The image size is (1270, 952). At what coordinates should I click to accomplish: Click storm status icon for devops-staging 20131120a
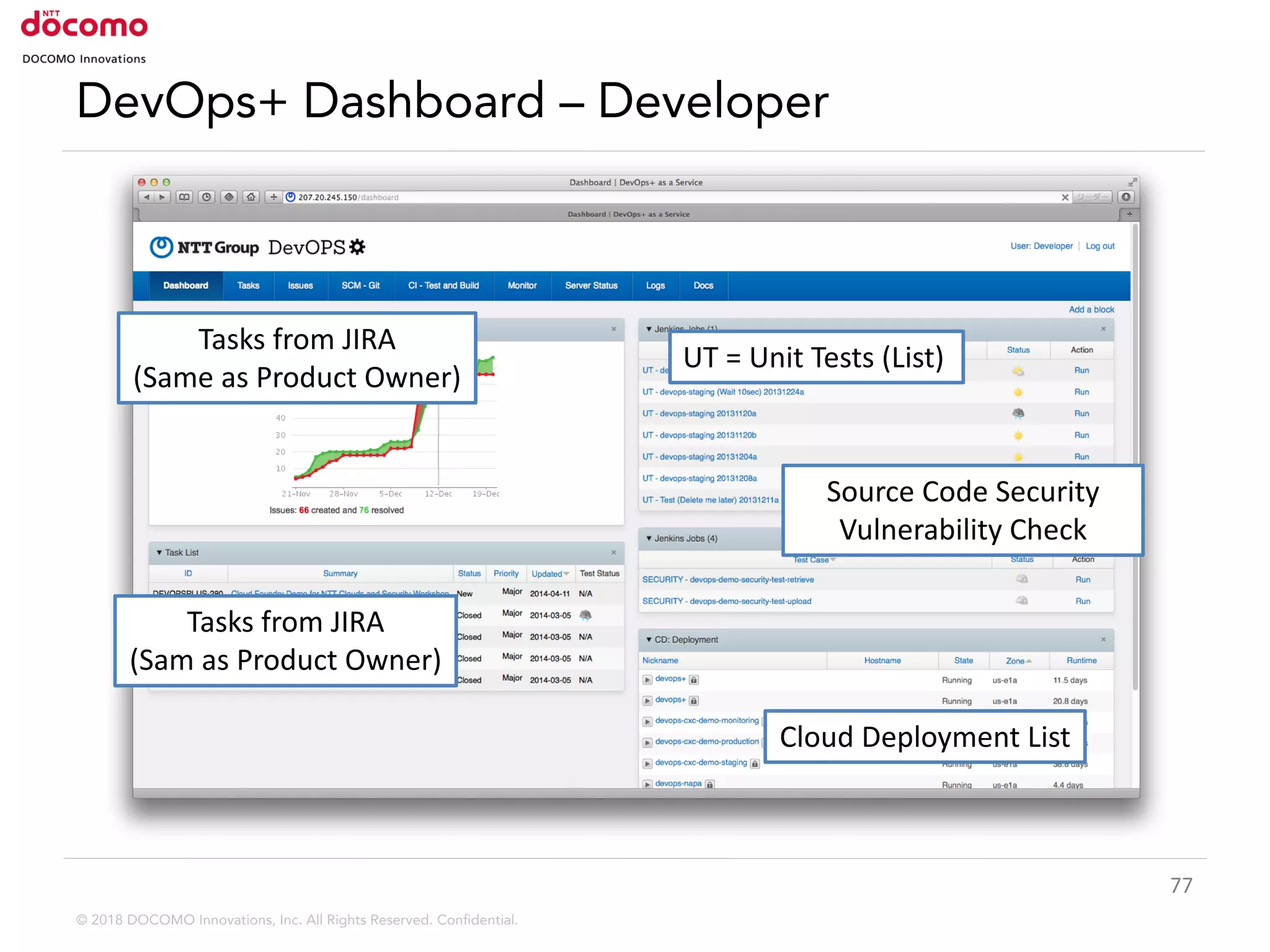pyautogui.click(x=1018, y=413)
